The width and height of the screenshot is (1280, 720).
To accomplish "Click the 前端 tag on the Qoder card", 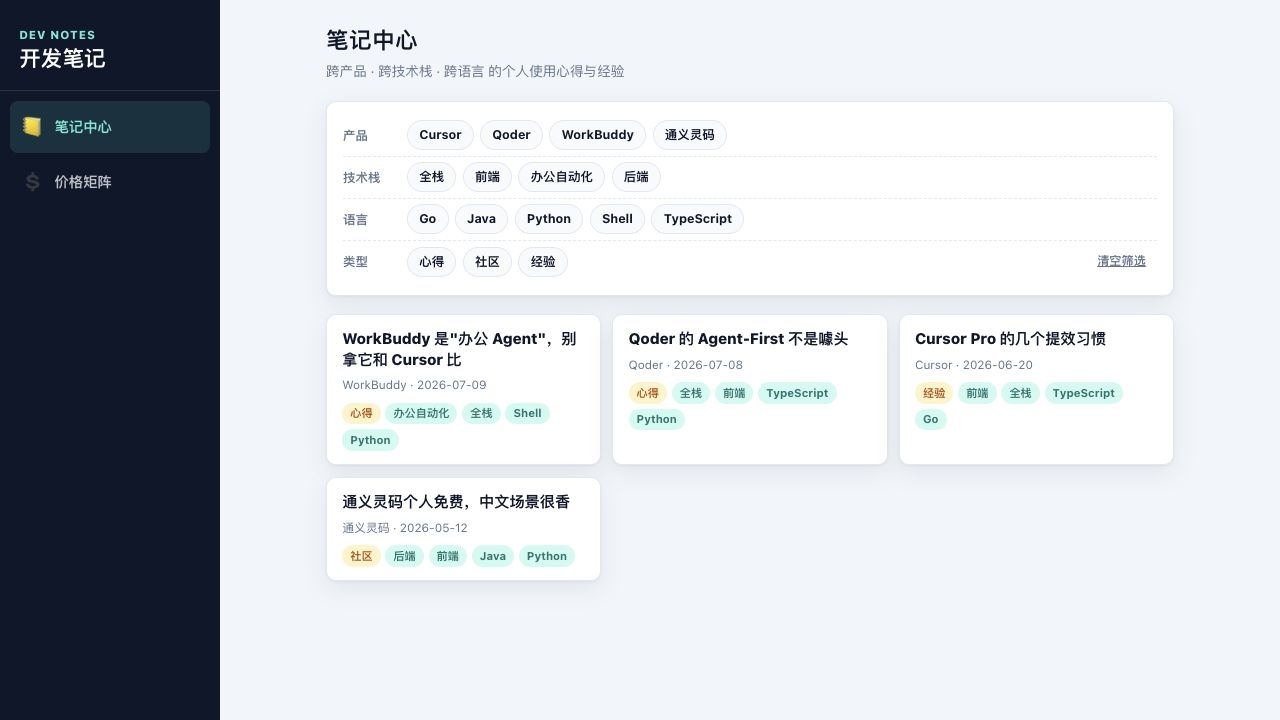I will tap(734, 393).
